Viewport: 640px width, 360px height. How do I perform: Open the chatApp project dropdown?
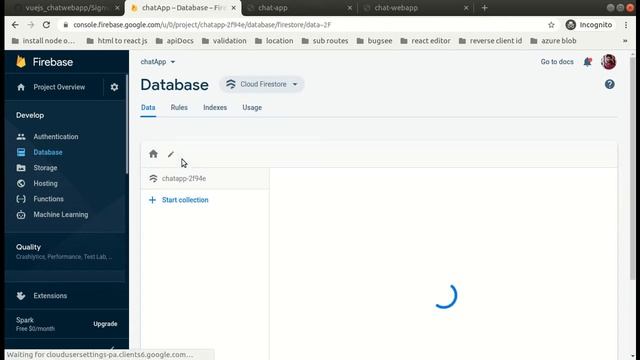(x=158, y=62)
